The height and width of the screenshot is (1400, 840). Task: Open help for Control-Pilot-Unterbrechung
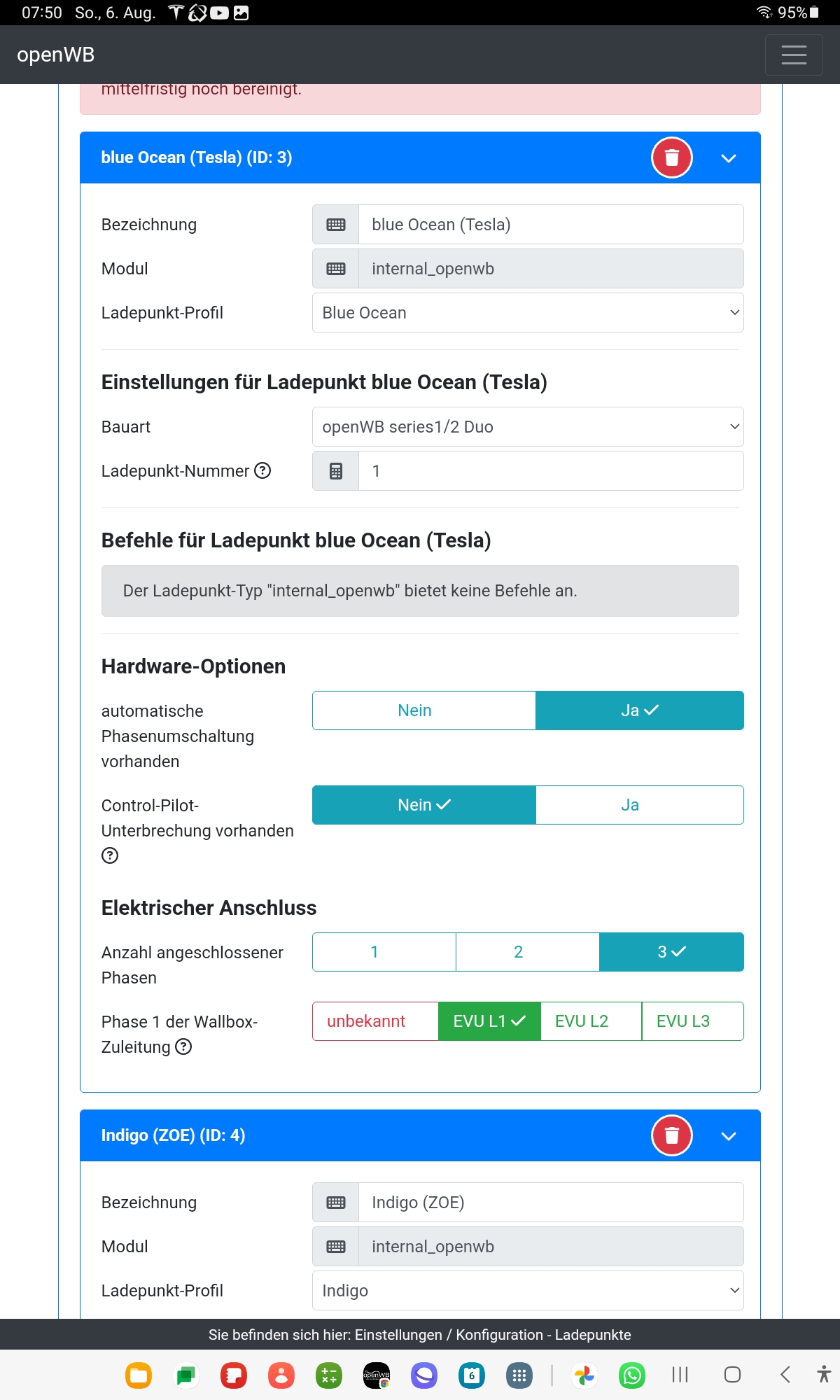point(110,855)
